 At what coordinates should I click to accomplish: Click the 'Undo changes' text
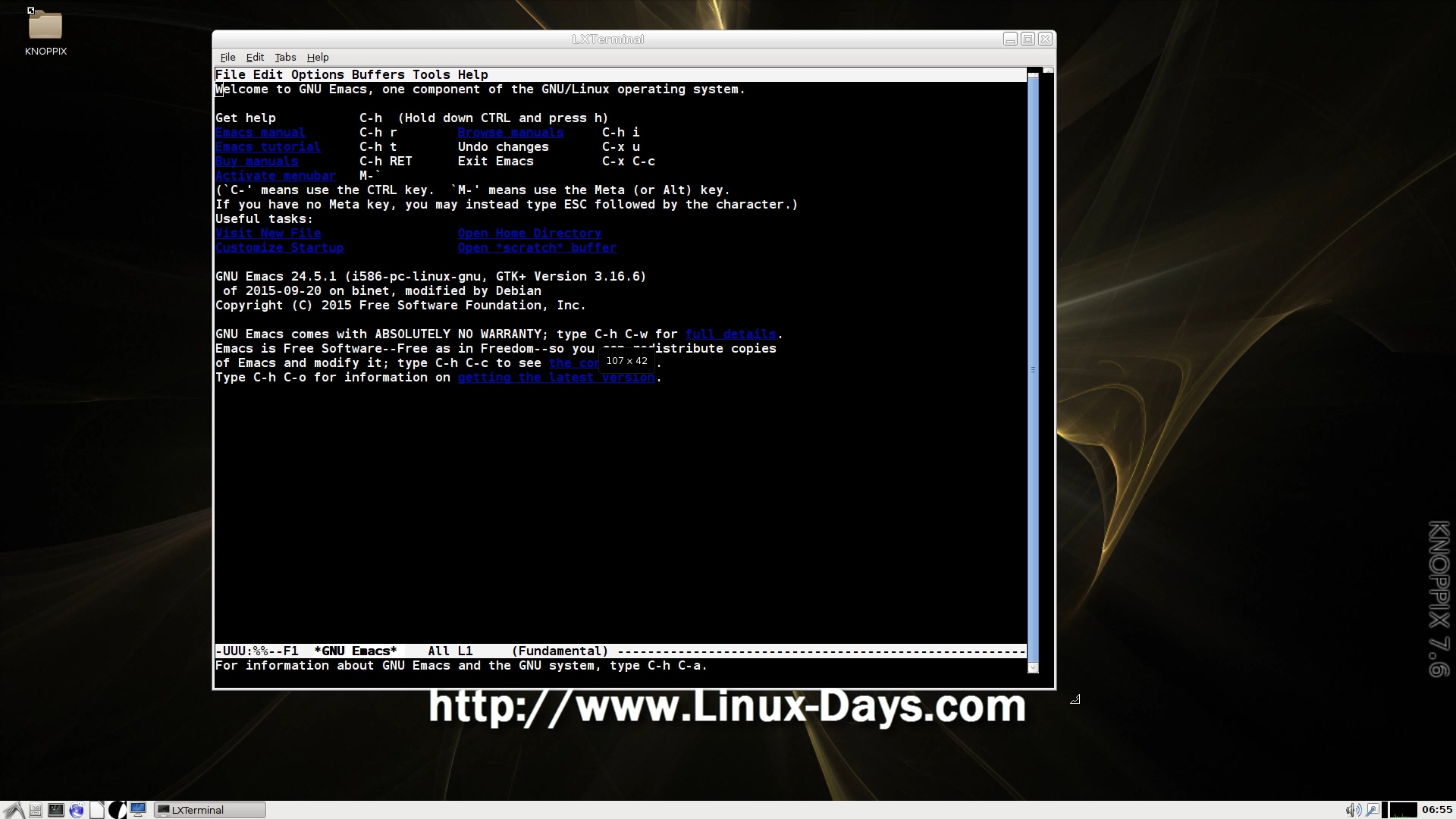tap(503, 146)
